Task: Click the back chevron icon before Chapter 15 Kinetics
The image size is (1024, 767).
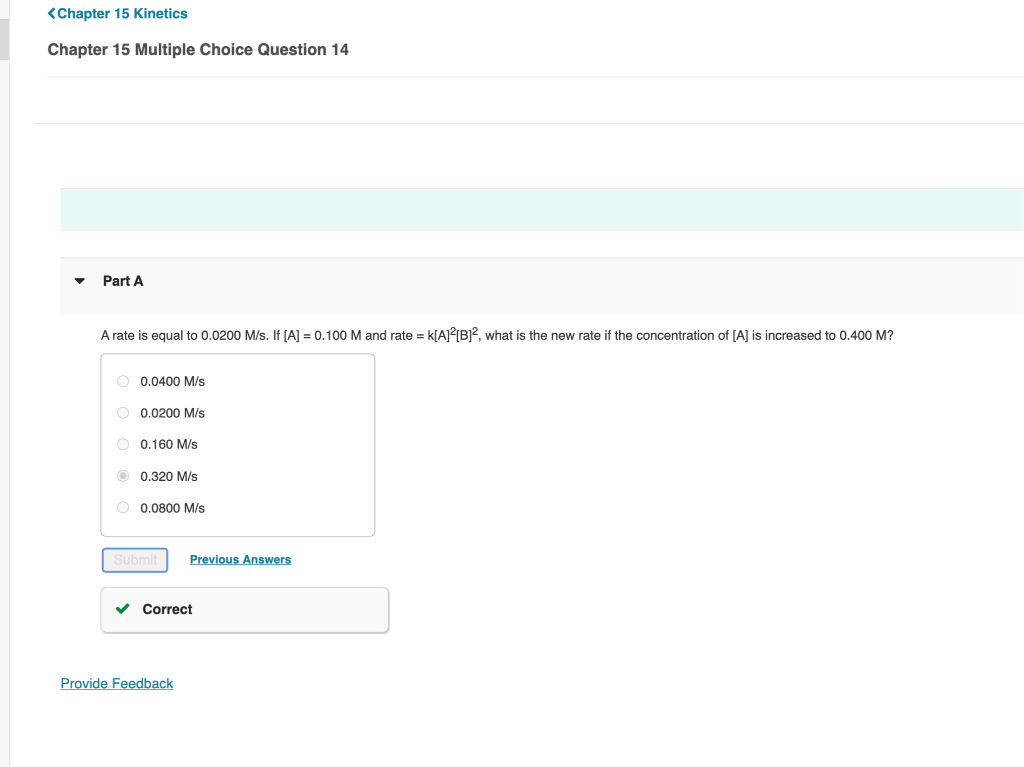Action: 49,13
